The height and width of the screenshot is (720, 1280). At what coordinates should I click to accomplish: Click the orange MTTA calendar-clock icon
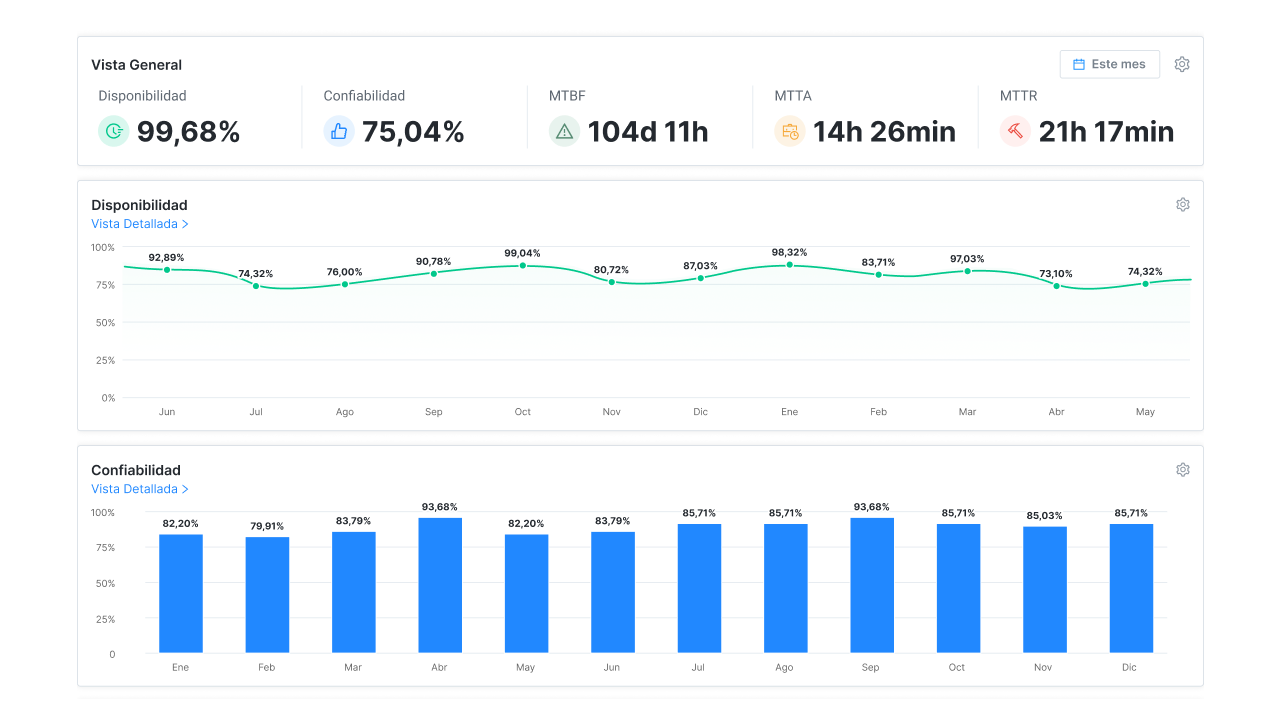(x=790, y=131)
